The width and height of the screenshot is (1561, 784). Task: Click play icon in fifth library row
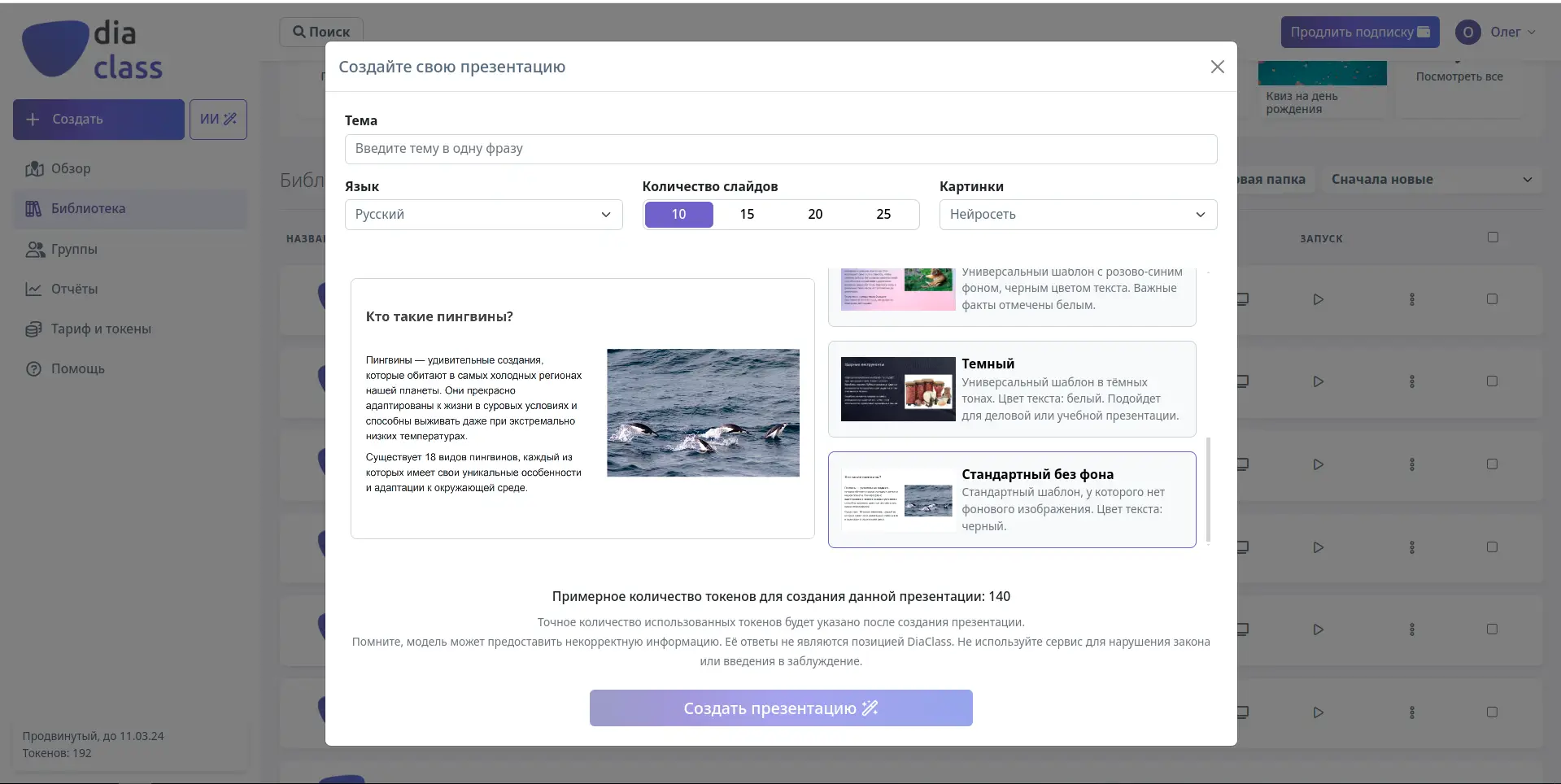point(1319,630)
